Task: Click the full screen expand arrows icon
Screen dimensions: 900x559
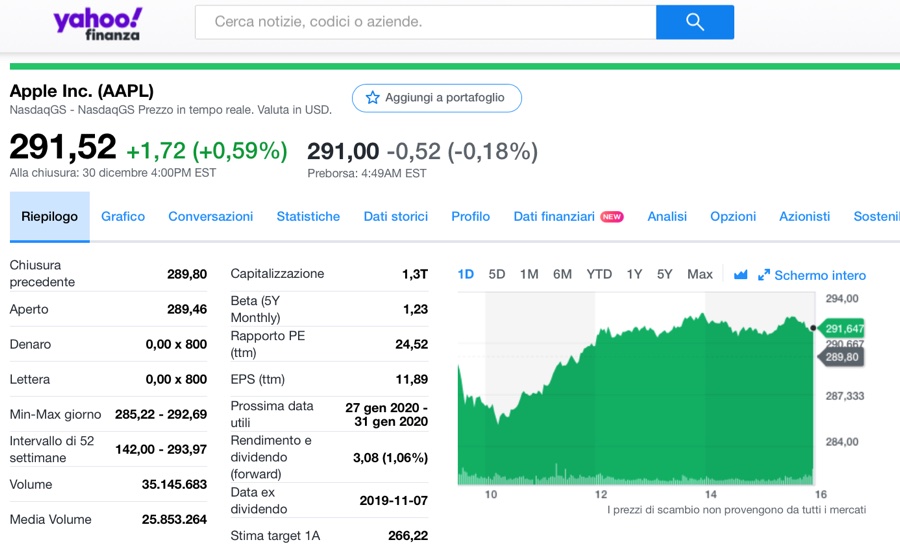Action: point(764,275)
